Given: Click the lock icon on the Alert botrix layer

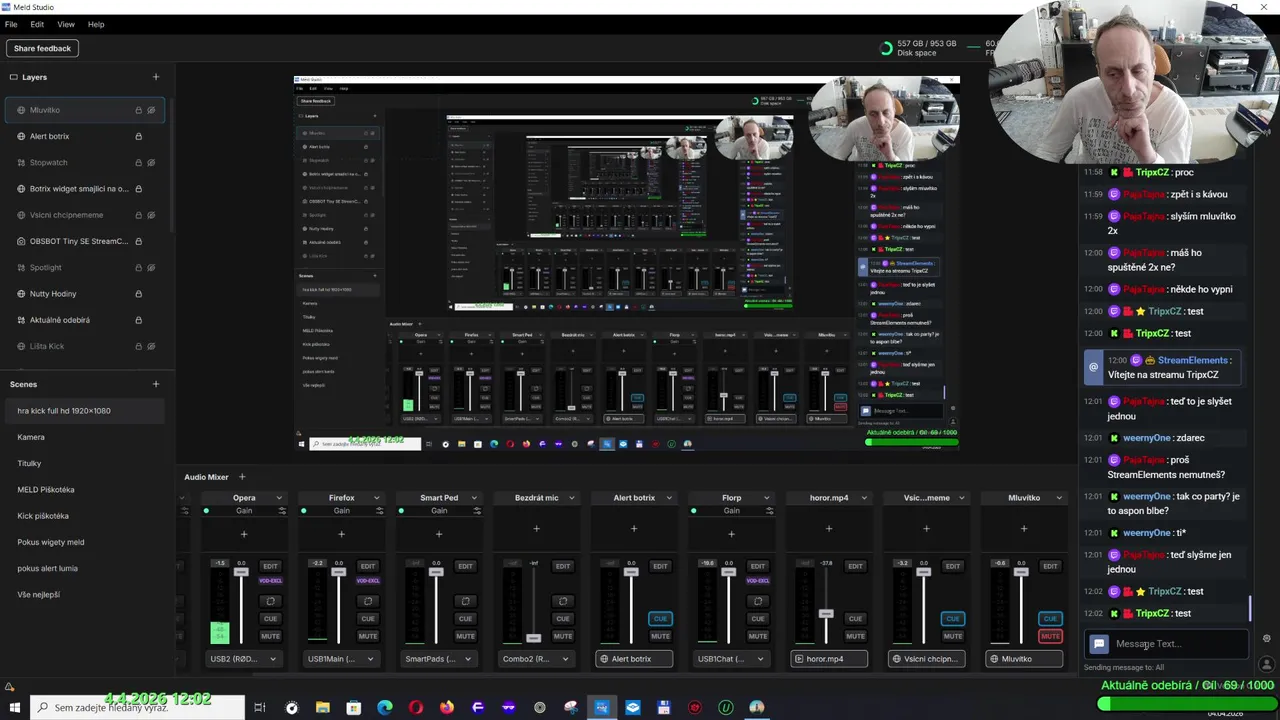Looking at the screenshot, I should [138, 136].
